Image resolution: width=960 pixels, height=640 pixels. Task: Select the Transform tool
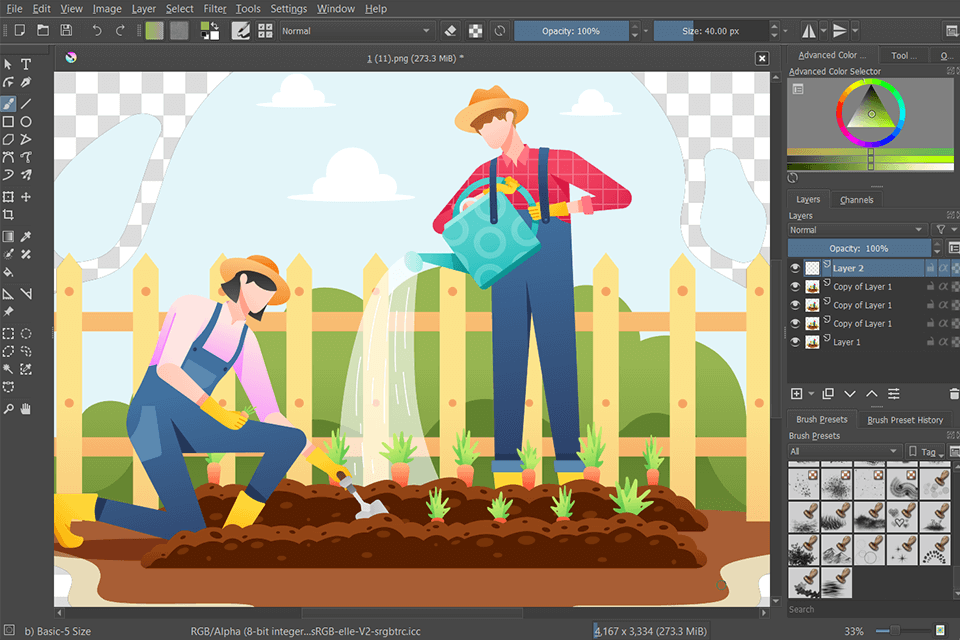click(9, 197)
